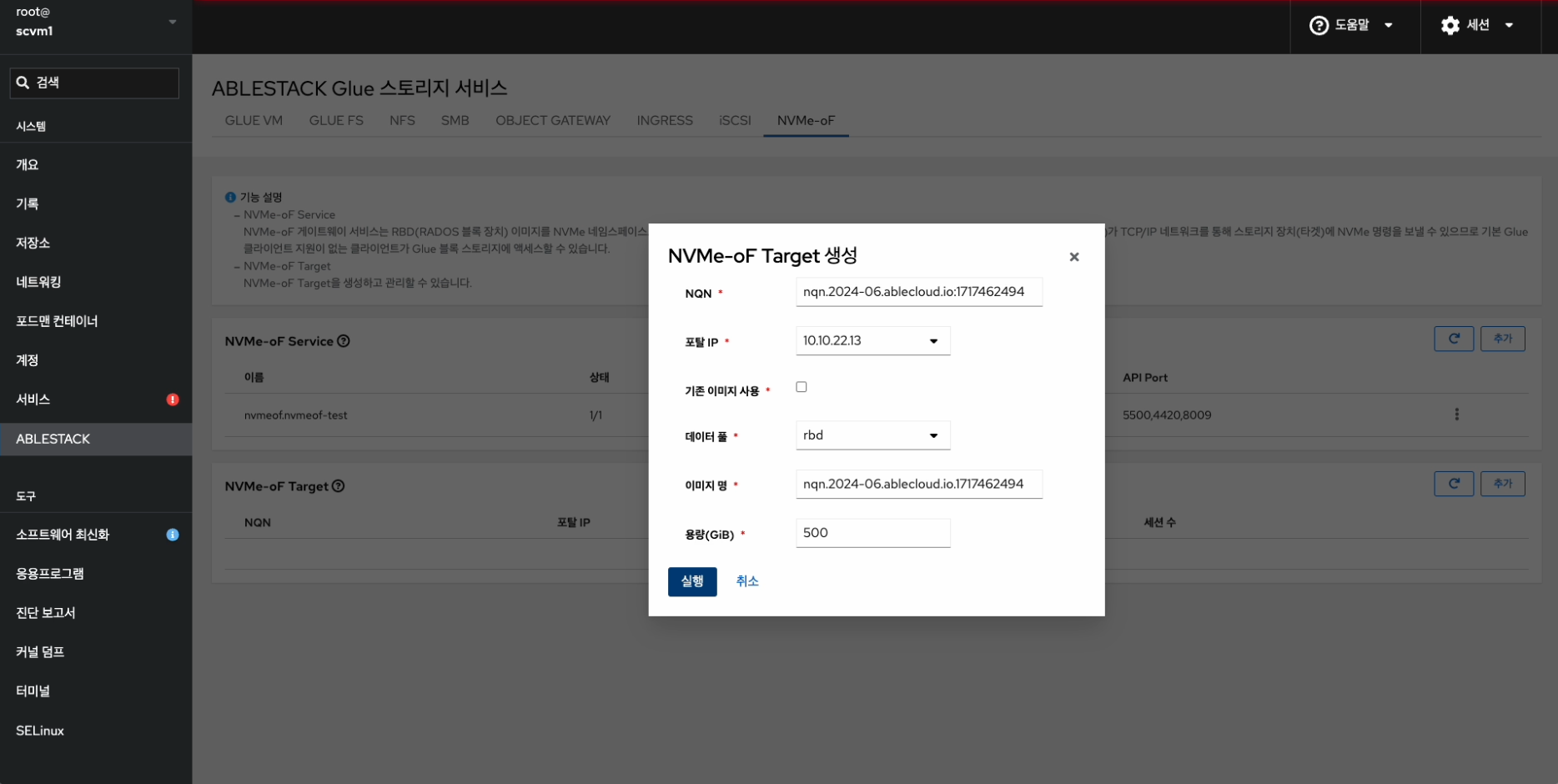
Task: Open the NVMe-oF Service help tooltip icon
Action: pyautogui.click(x=344, y=341)
